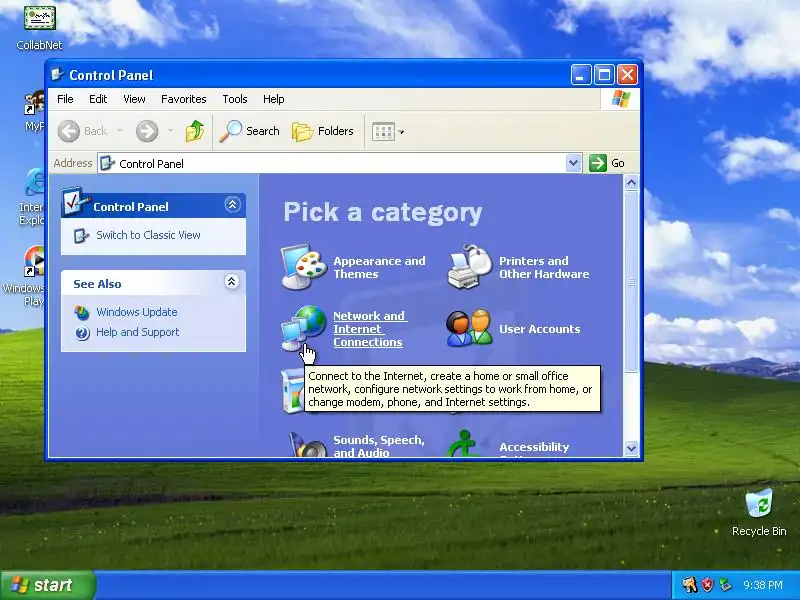Screen dimensions: 800x600
Task: Open the Forward button history dropdown
Action: (x=170, y=131)
